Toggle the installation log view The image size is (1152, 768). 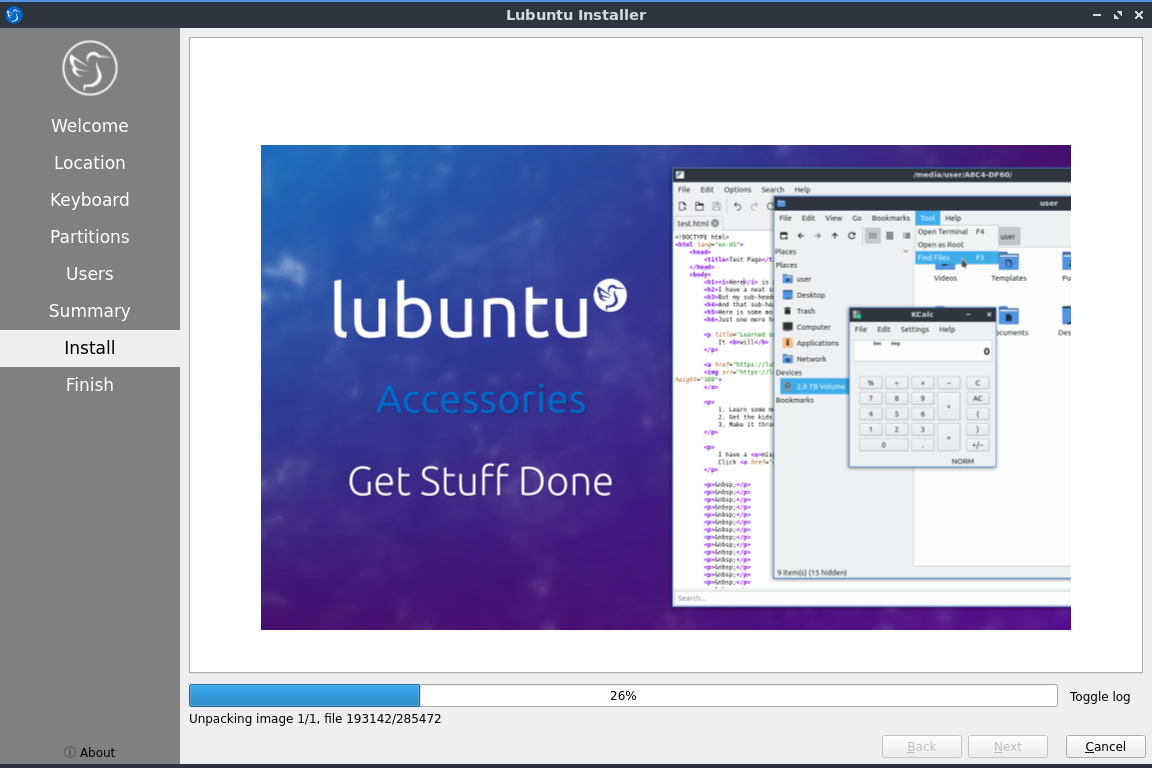(1099, 696)
